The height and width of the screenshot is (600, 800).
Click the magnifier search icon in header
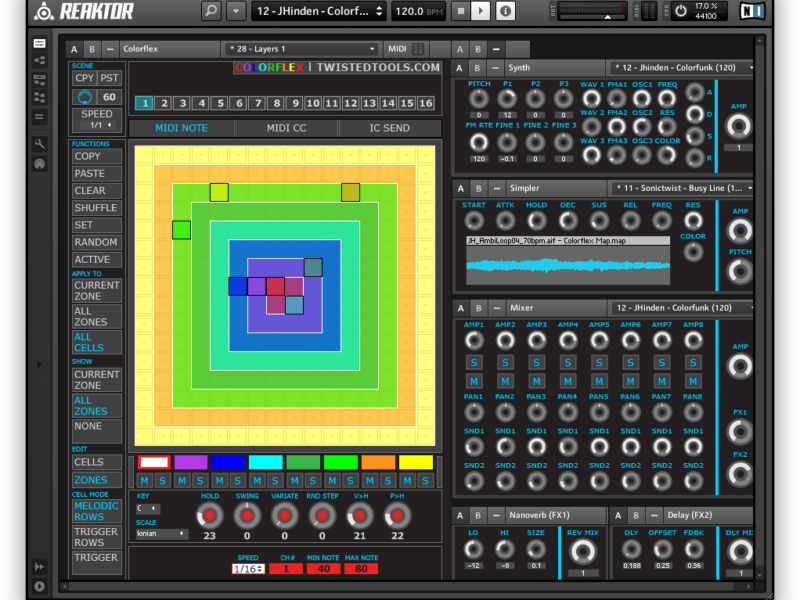coord(211,11)
